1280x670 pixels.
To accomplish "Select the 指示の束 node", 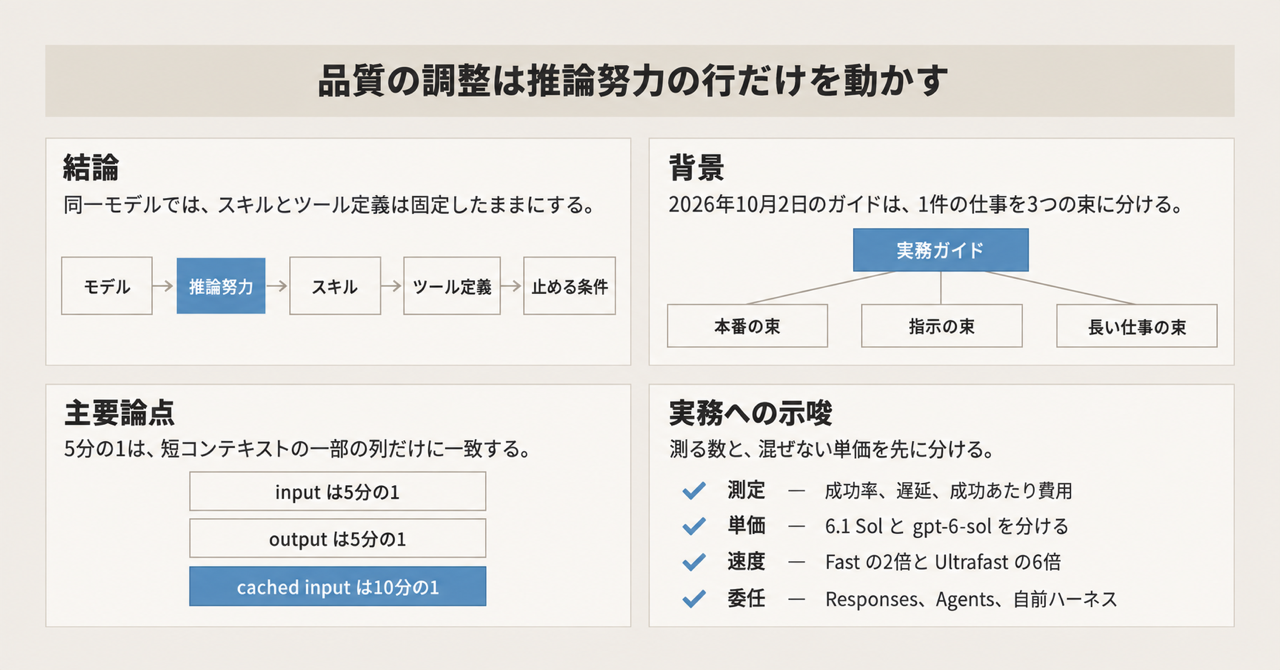I will point(942,326).
